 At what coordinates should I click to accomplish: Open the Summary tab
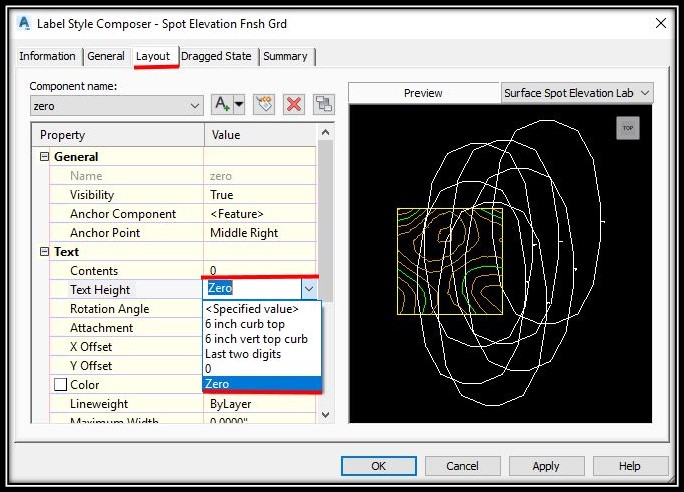pos(286,56)
